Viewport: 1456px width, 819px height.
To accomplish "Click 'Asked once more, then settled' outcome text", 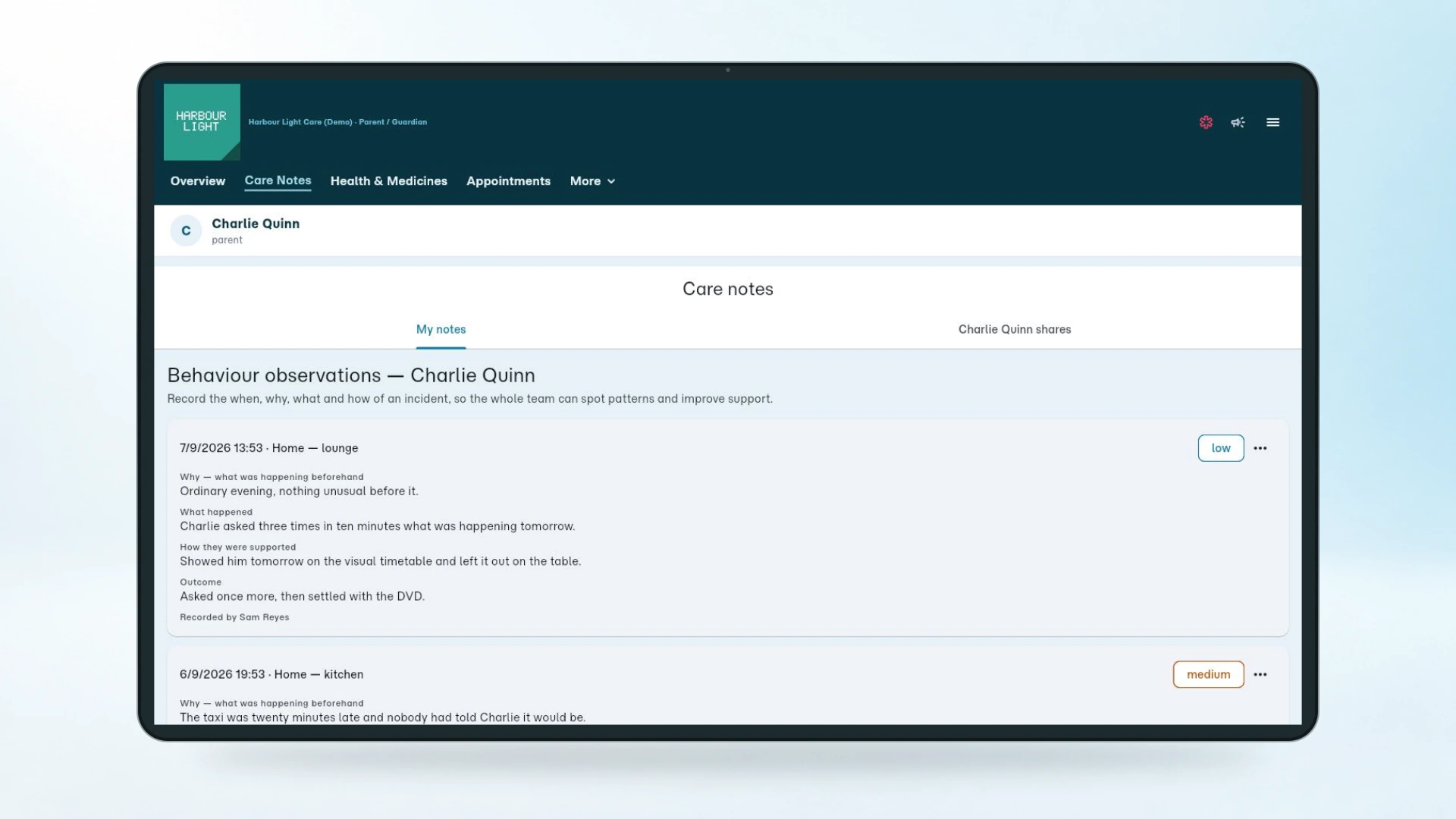I will 302,596.
